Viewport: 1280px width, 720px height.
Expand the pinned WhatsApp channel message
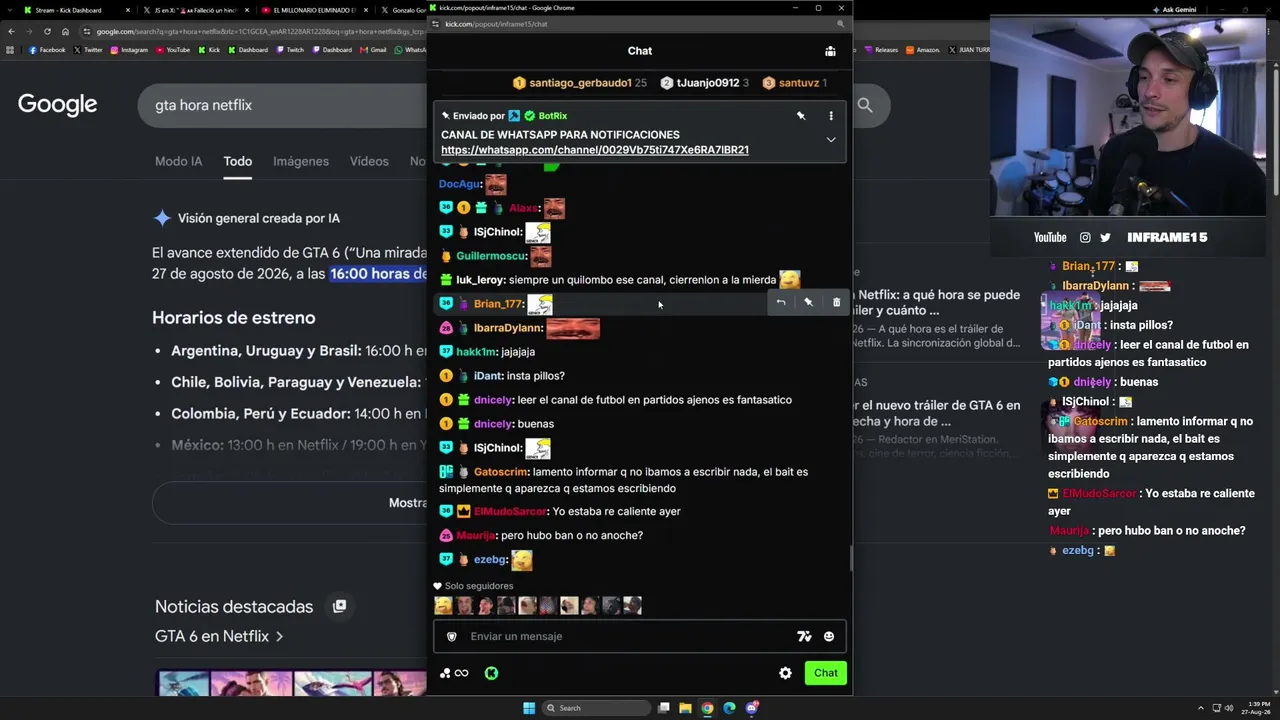click(830, 140)
